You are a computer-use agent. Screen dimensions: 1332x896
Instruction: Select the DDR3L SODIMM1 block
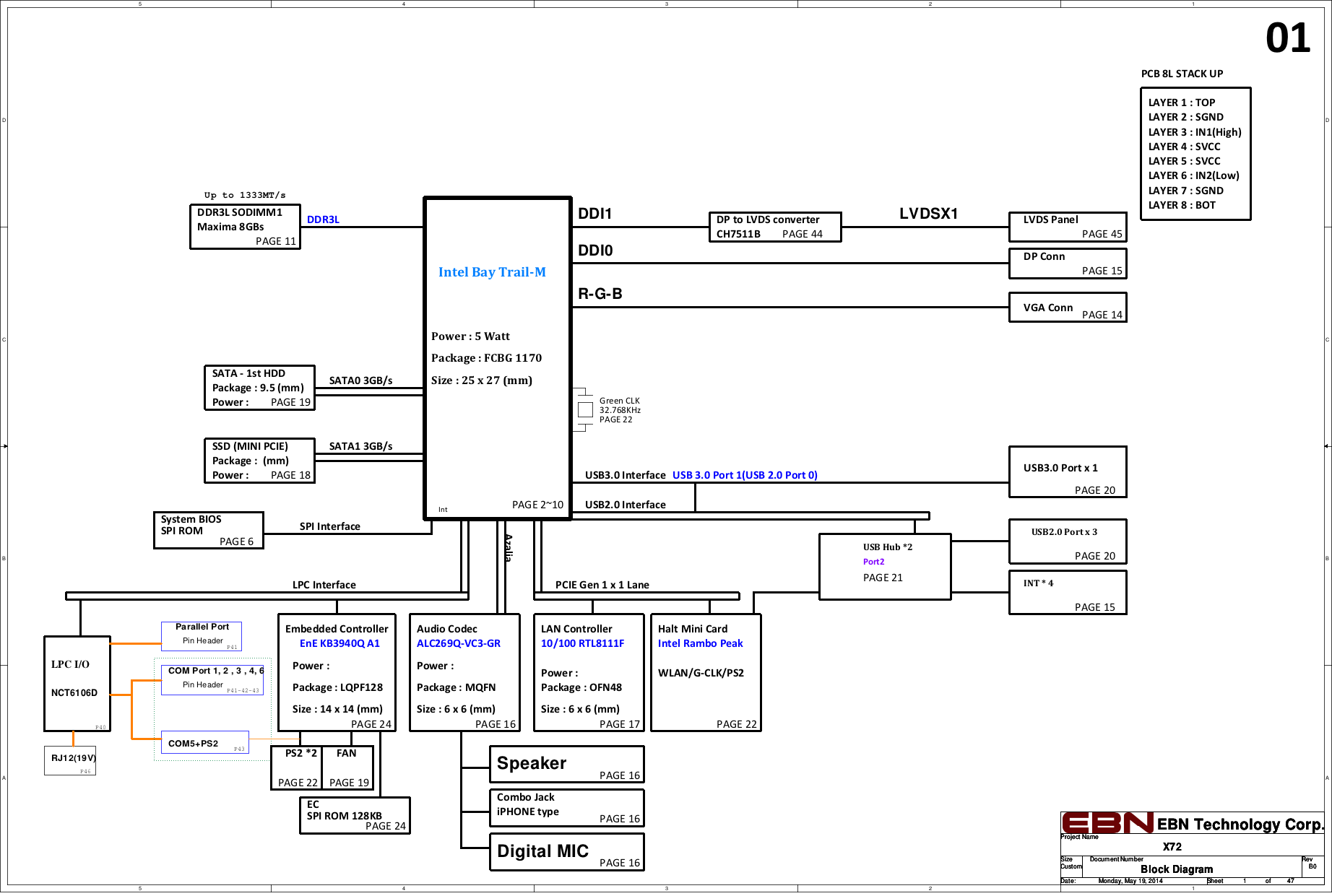click(245, 227)
